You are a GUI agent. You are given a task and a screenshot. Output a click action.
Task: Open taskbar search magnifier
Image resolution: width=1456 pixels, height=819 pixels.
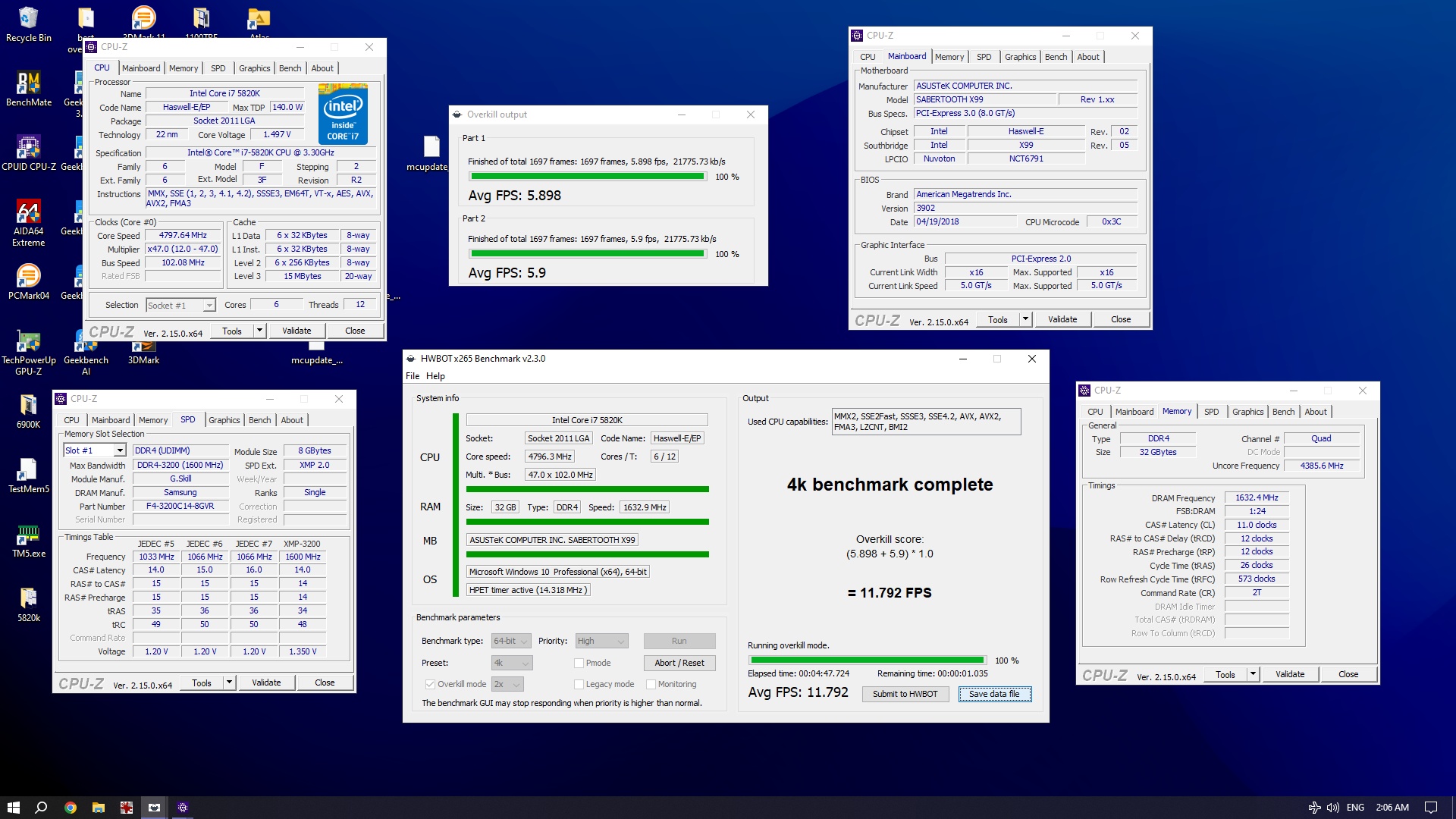(41, 807)
